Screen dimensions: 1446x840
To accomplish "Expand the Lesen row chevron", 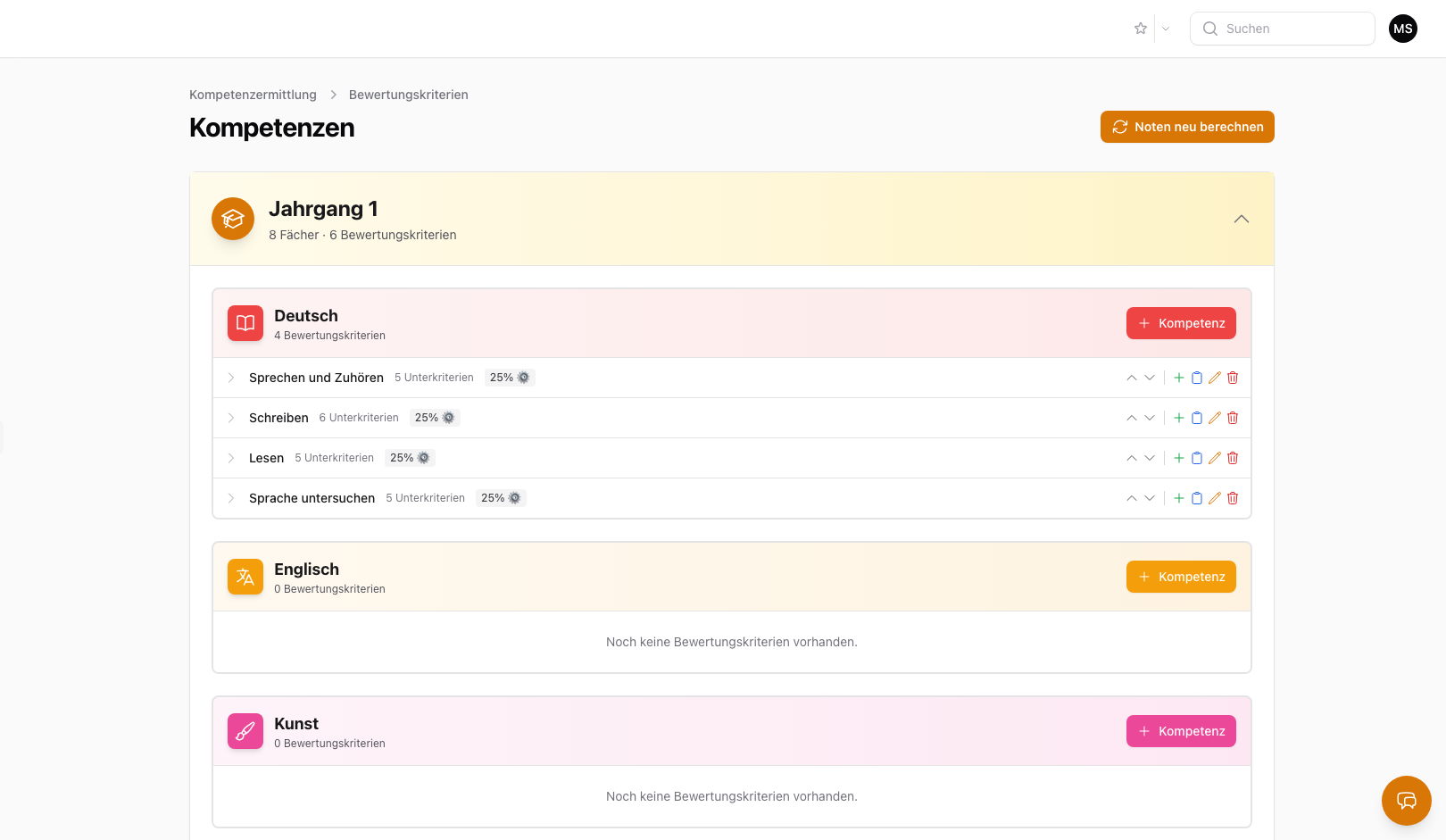I will pos(231,458).
